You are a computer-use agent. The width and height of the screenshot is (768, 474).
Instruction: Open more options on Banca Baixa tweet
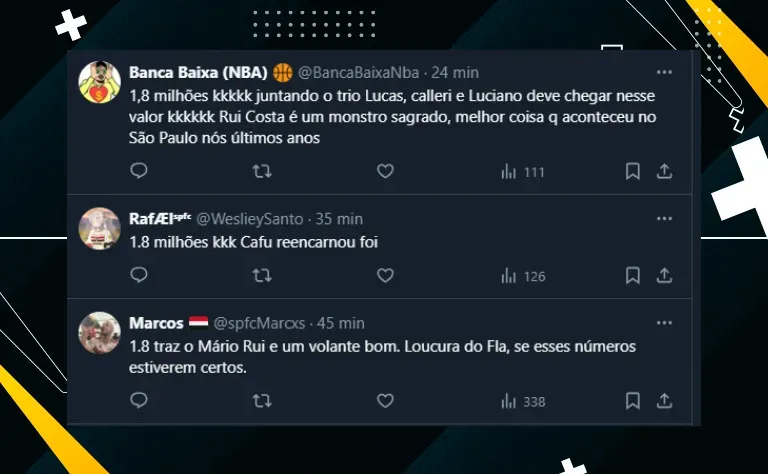pos(664,73)
